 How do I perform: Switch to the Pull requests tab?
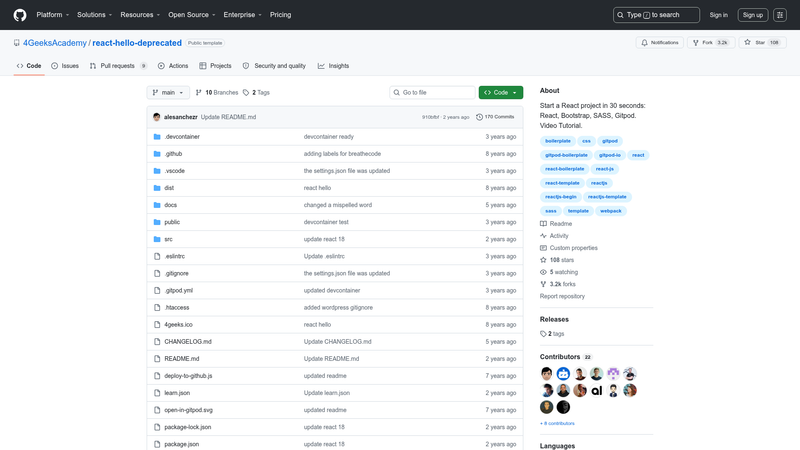click(118, 66)
